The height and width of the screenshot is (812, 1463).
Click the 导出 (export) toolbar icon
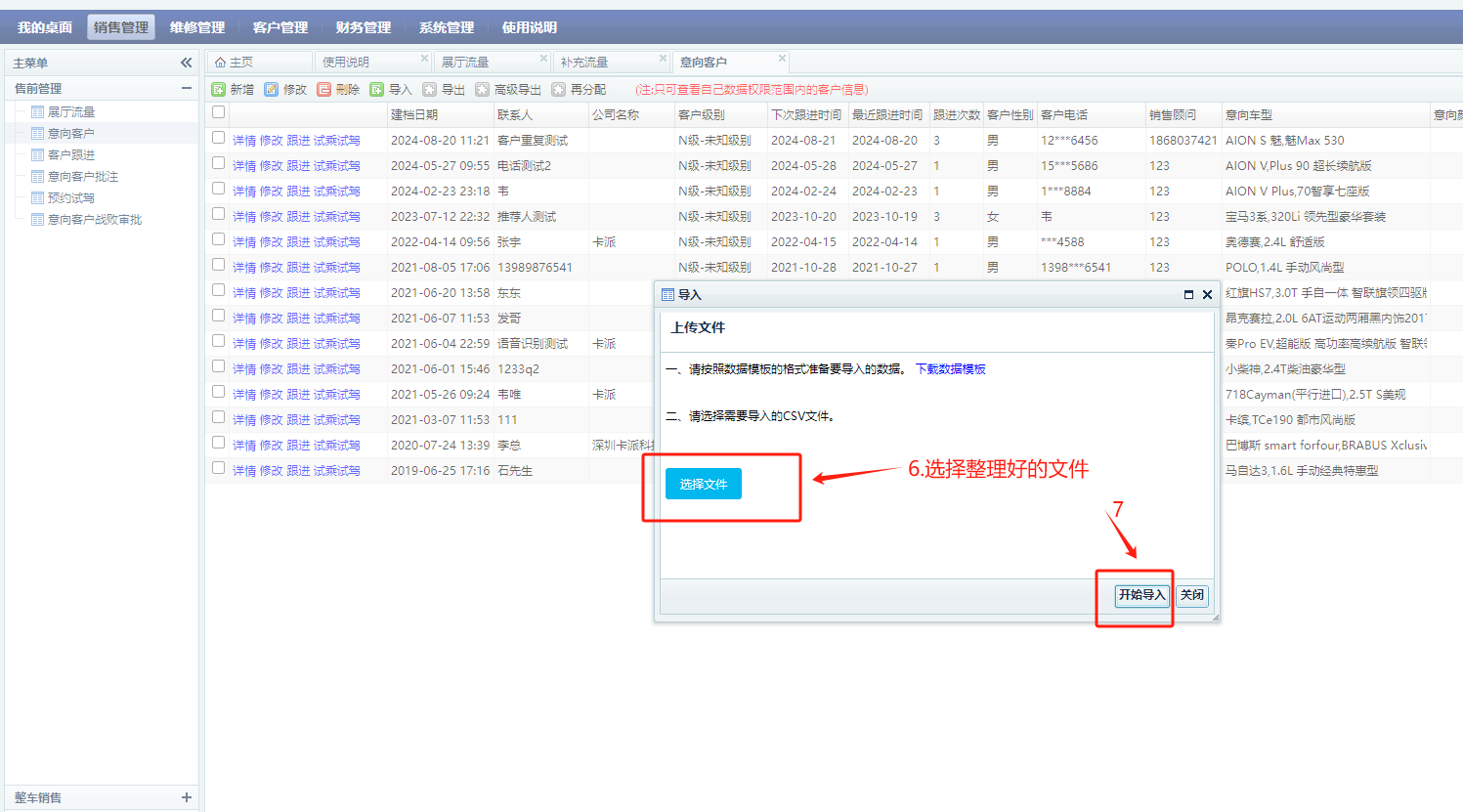[430, 89]
